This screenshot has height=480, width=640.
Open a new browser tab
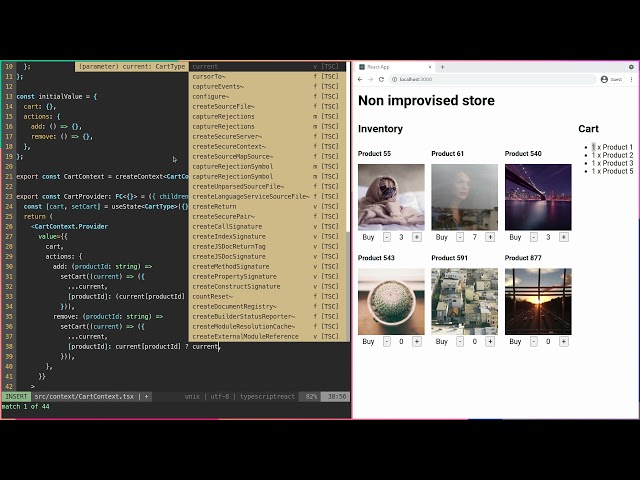442,67
